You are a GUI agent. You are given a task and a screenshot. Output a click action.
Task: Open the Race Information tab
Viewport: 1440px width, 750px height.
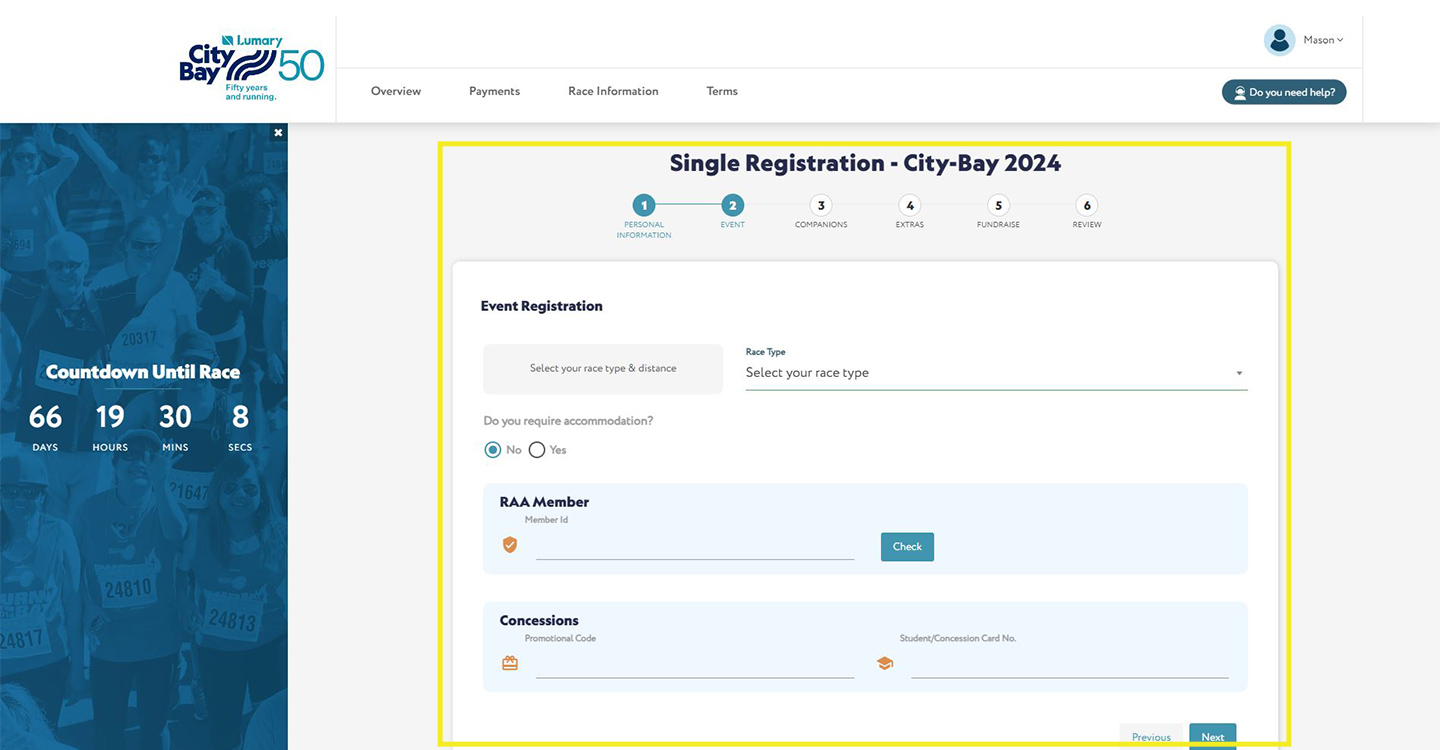coord(613,91)
